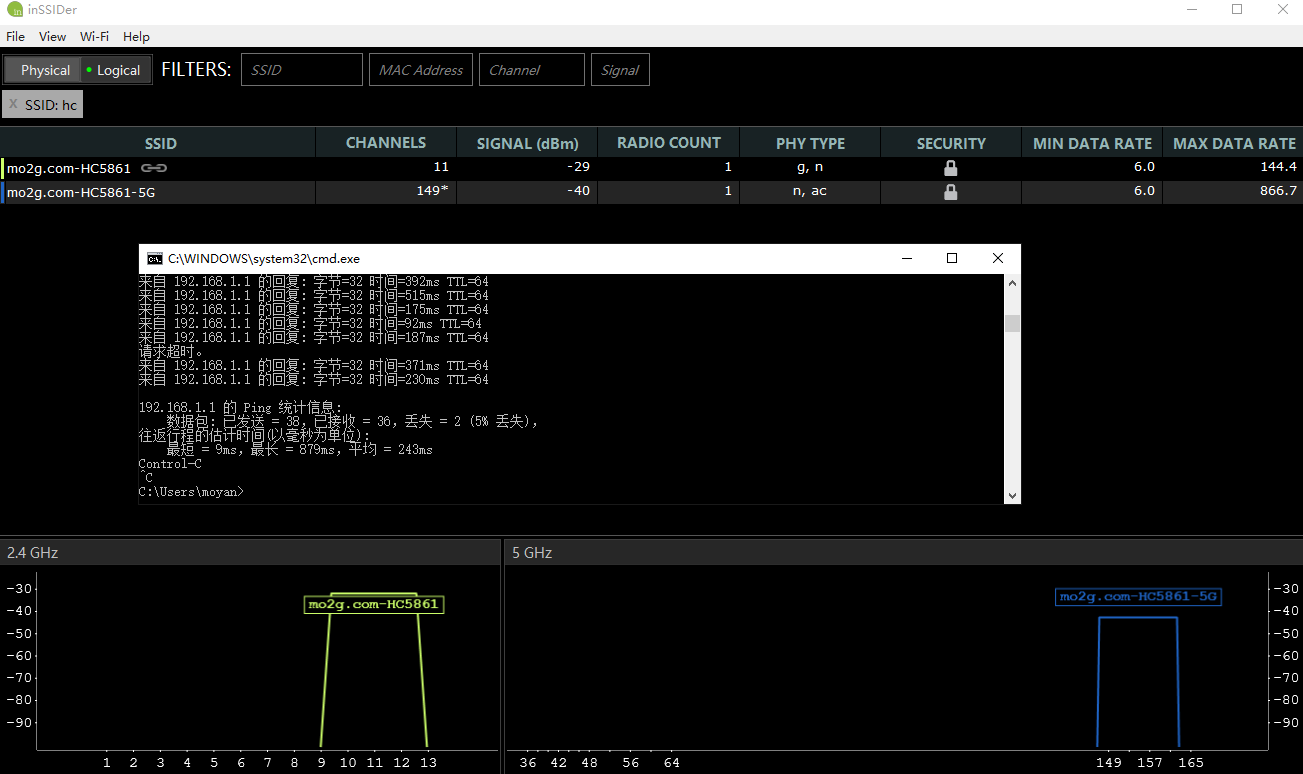Click the channel value 11

coord(441,167)
